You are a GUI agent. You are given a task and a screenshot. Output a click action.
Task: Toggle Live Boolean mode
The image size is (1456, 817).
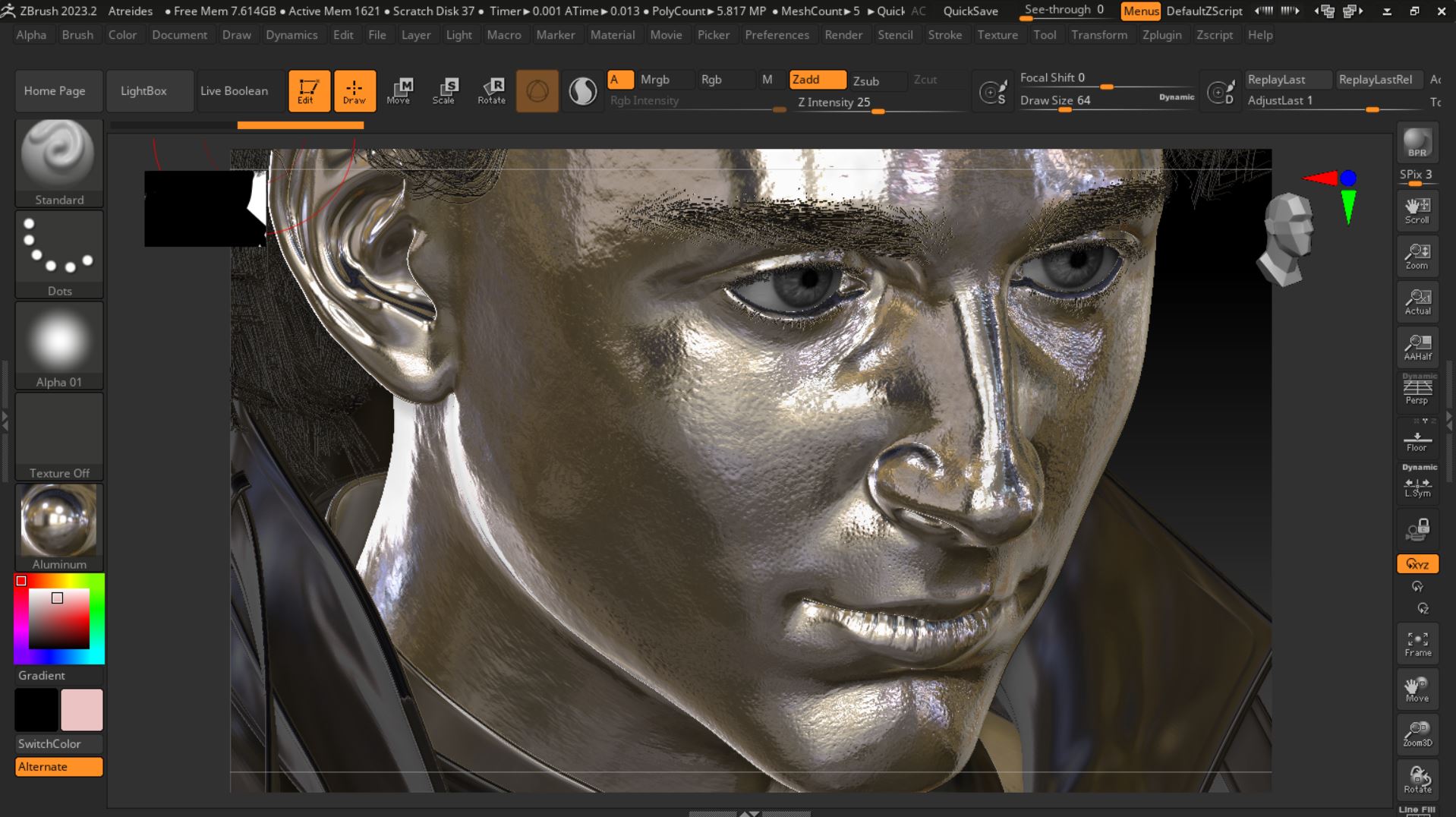(240, 91)
